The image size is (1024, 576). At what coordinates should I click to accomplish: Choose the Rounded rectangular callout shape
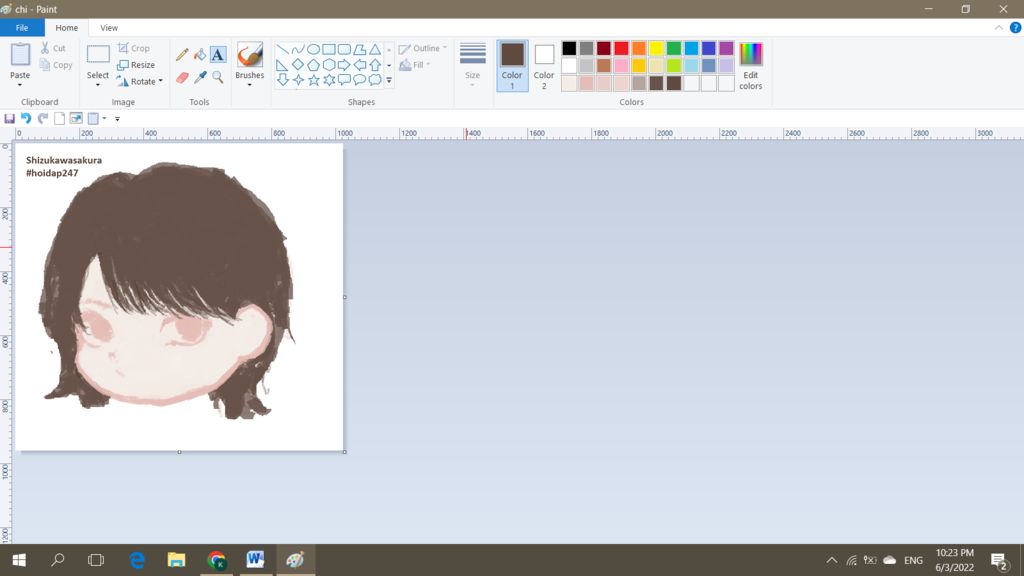(x=344, y=80)
